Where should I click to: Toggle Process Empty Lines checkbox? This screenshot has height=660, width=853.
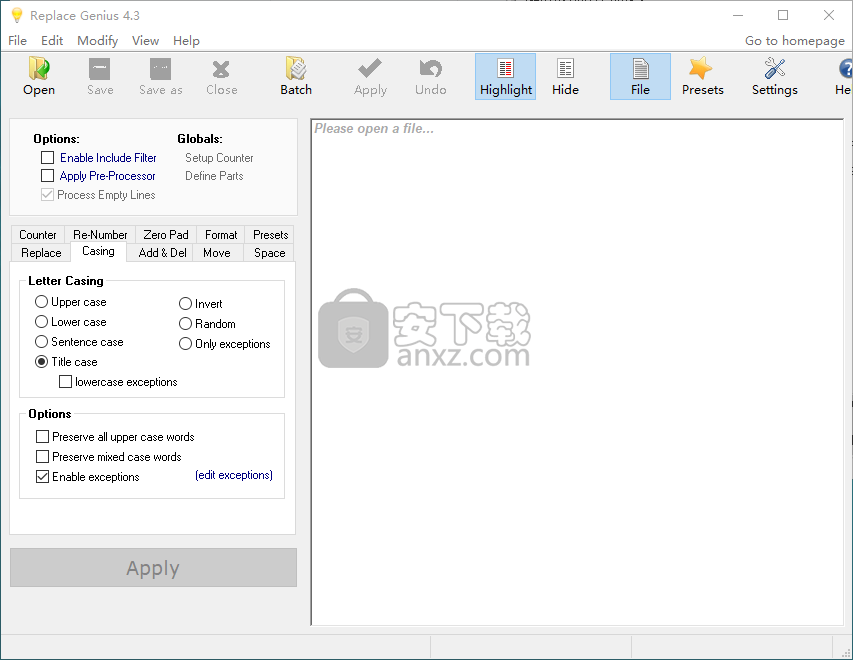[x=47, y=195]
